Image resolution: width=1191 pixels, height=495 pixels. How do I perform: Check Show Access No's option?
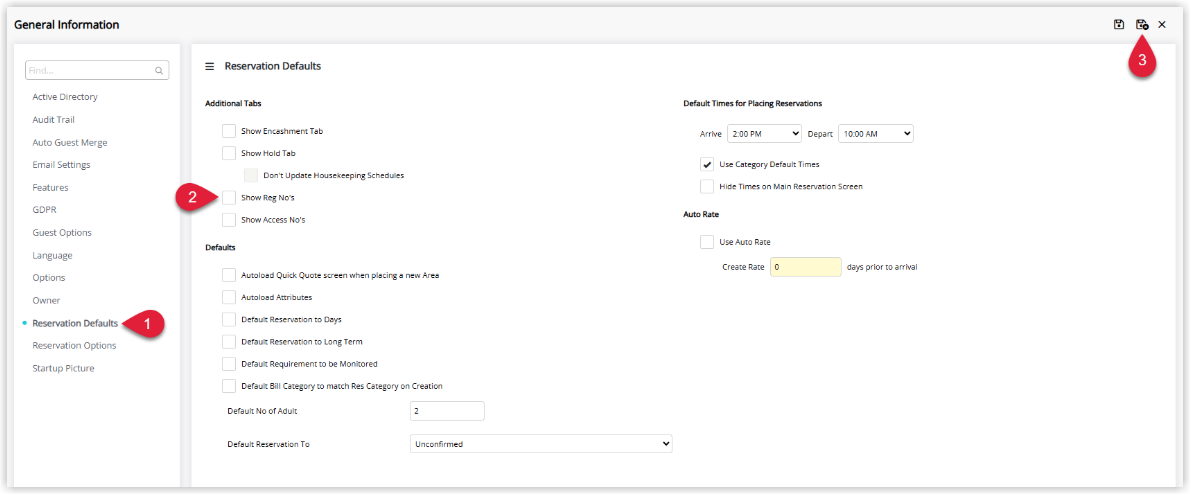pos(229,220)
